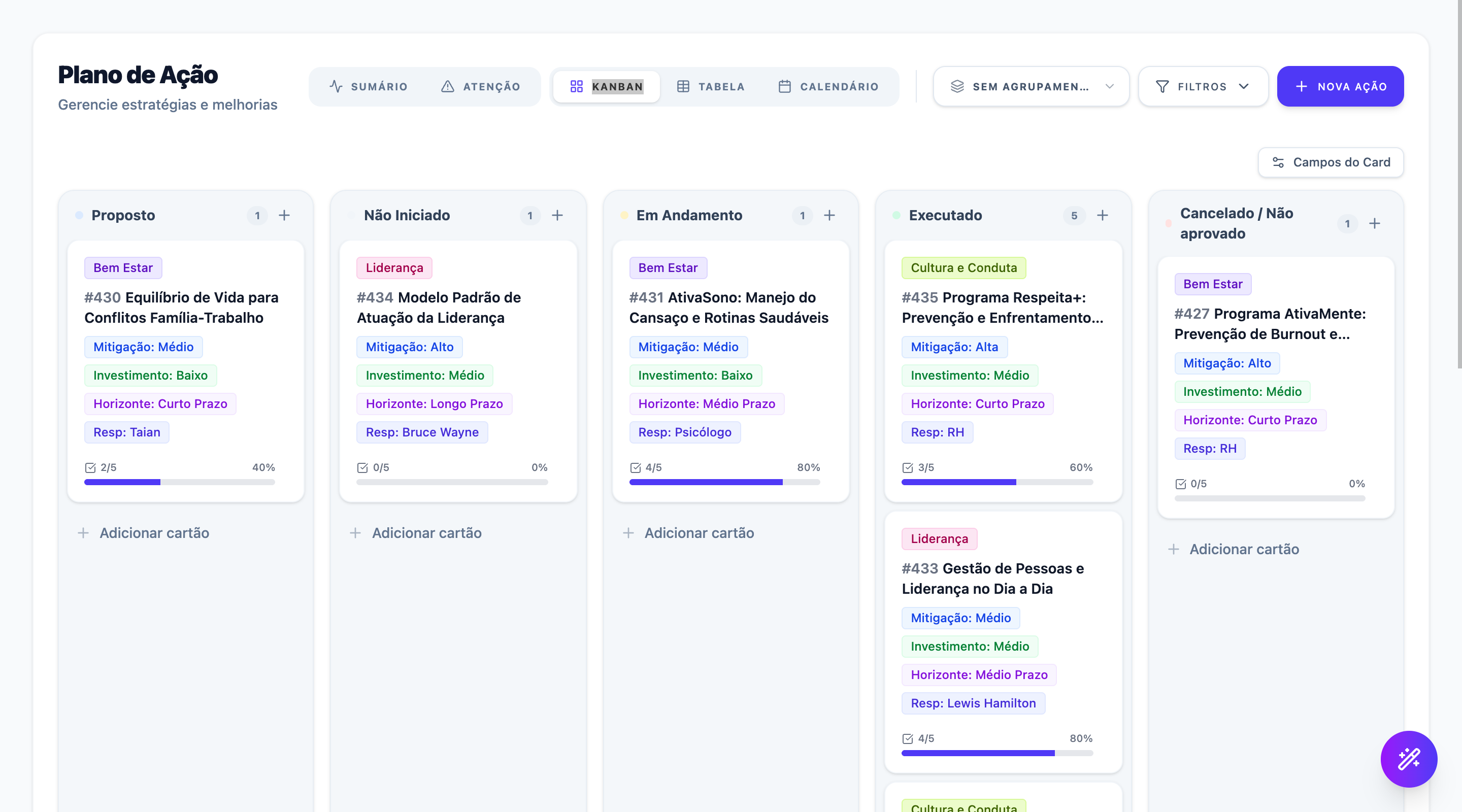Viewport: 1462px width, 812px height.
Task: Open Calendário via the calendar icon
Action: click(785, 86)
